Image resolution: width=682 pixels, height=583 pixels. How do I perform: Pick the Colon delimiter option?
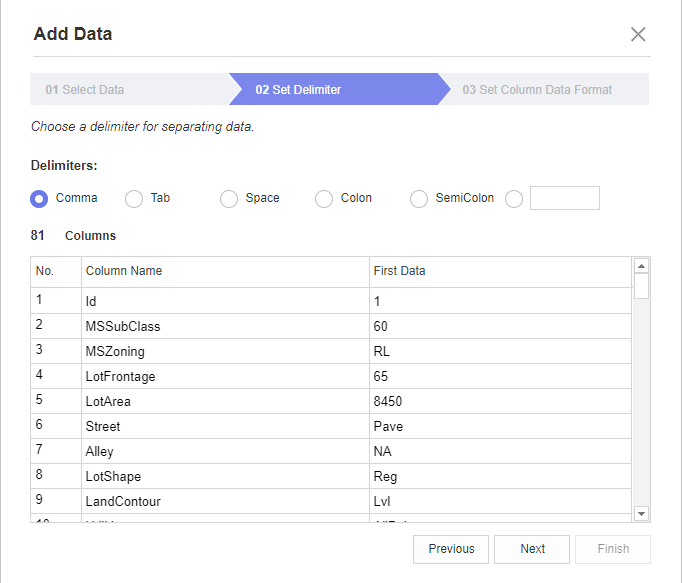[324, 199]
